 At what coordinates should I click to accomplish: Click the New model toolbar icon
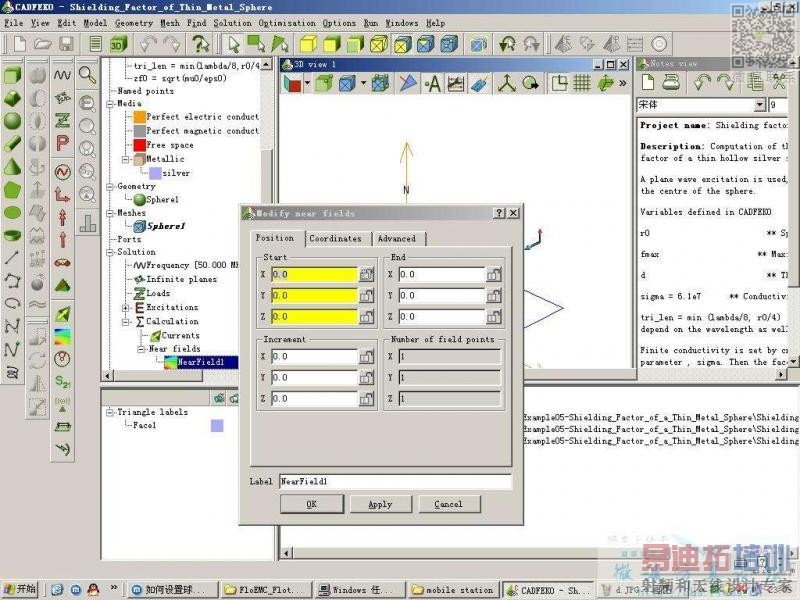coord(19,44)
